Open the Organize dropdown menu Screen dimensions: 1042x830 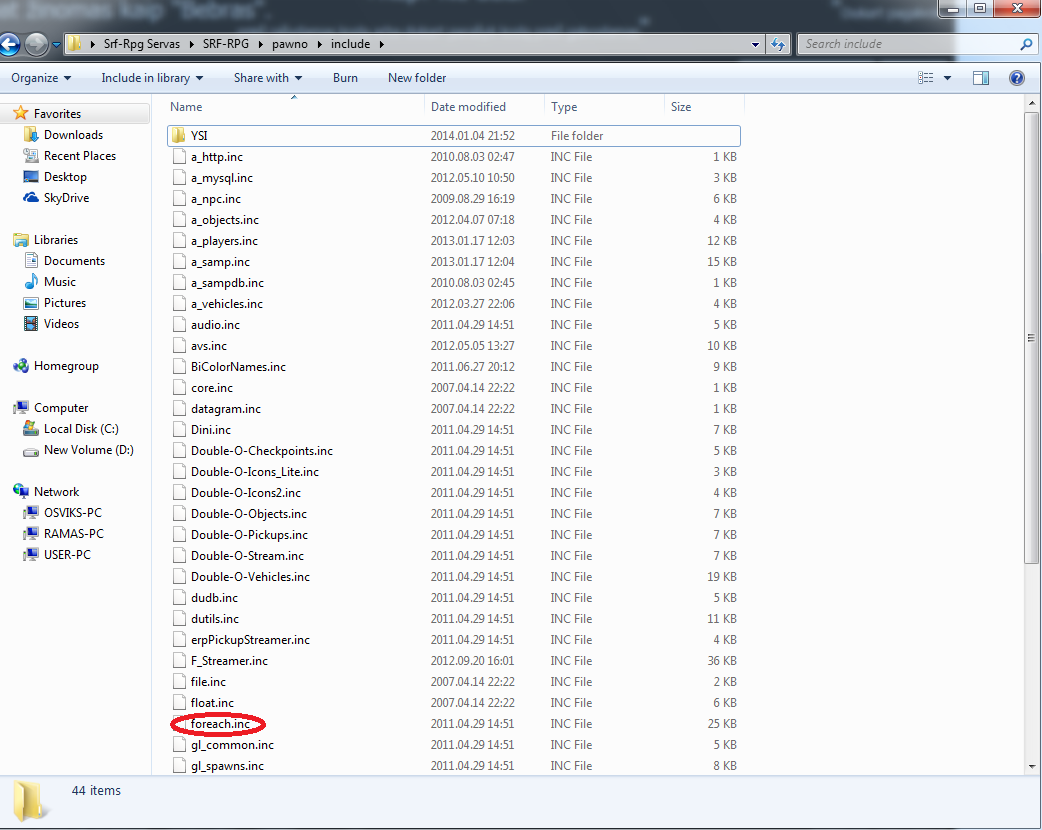click(x=41, y=78)
